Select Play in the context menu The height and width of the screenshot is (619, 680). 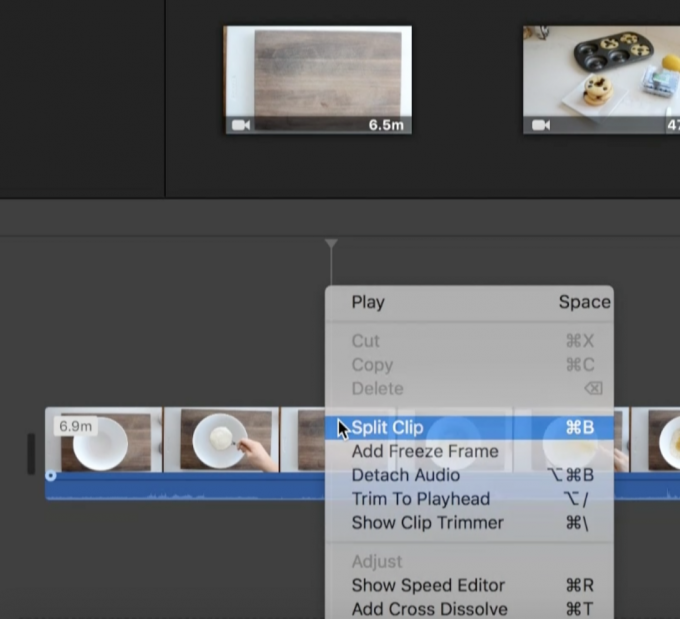pyautogui.click(x=469, y=302)
